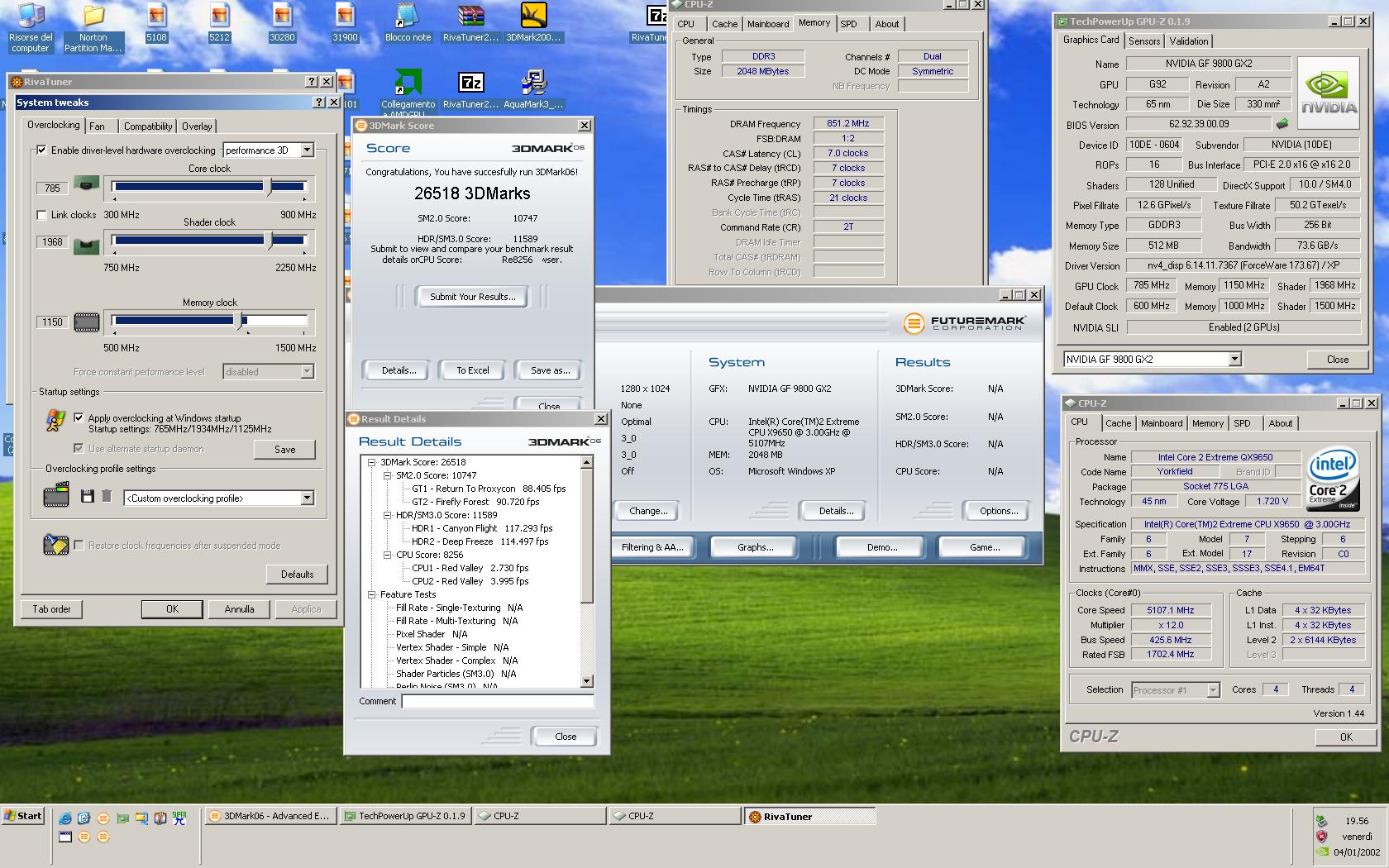
Task: Open Blocco note desktop shortcut
Action: click(408, 22)
